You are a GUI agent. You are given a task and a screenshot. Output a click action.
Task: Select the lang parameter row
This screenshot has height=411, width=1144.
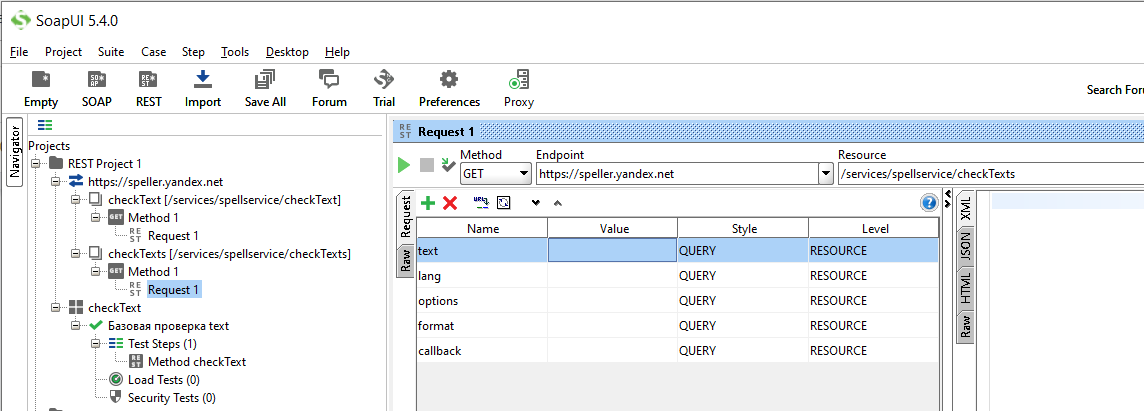[x=677, y=276]
